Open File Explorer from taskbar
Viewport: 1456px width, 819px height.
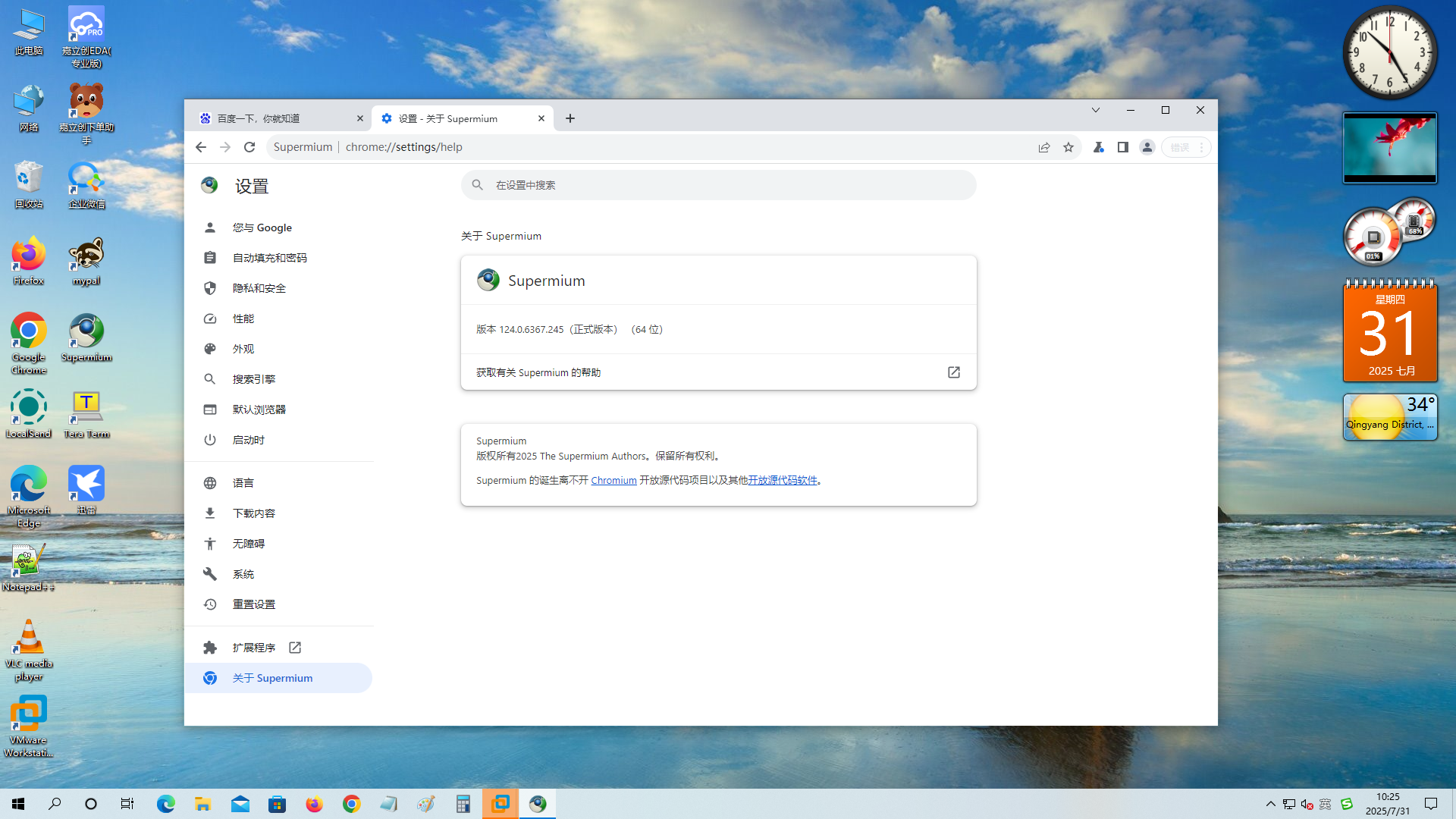[x=202, y=804]
